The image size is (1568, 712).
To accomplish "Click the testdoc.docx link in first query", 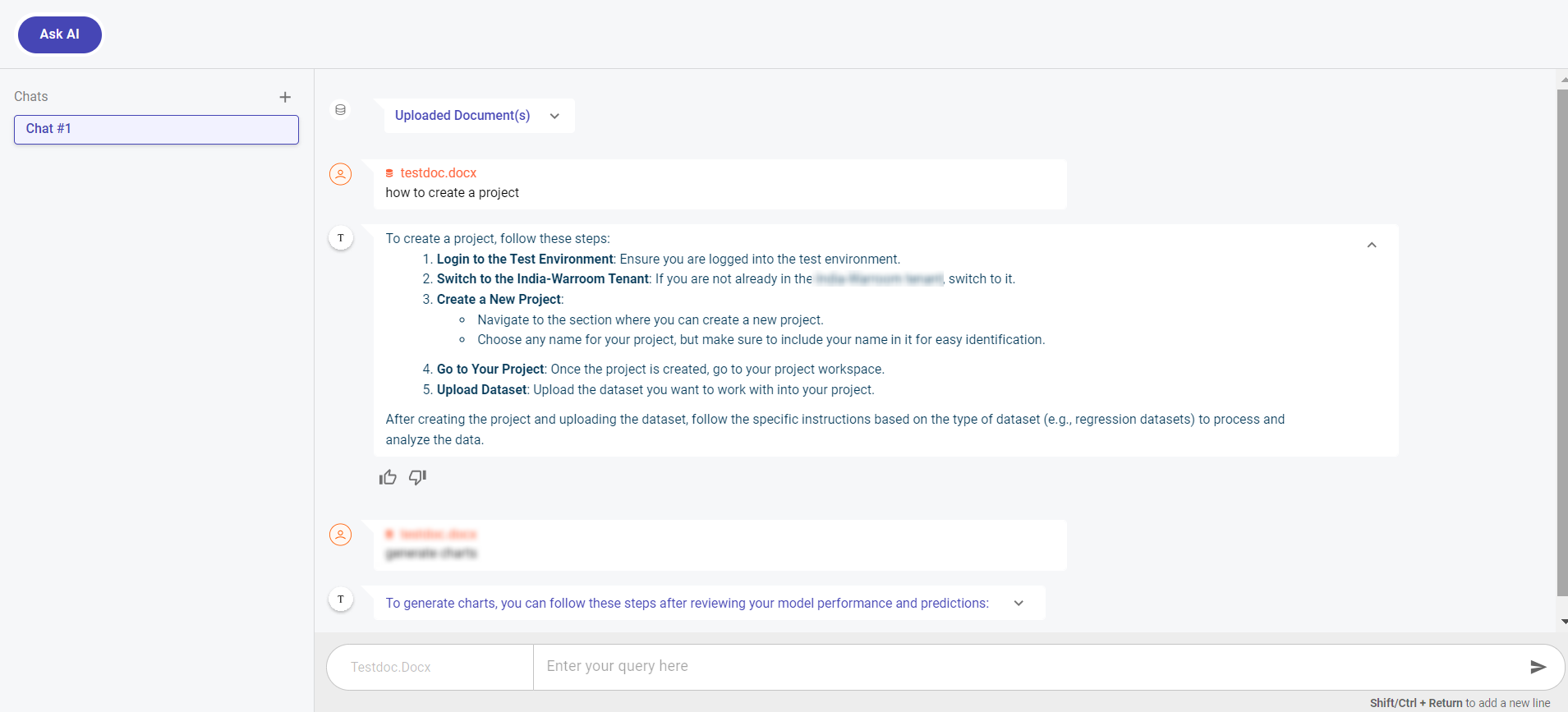I will 438,172.
